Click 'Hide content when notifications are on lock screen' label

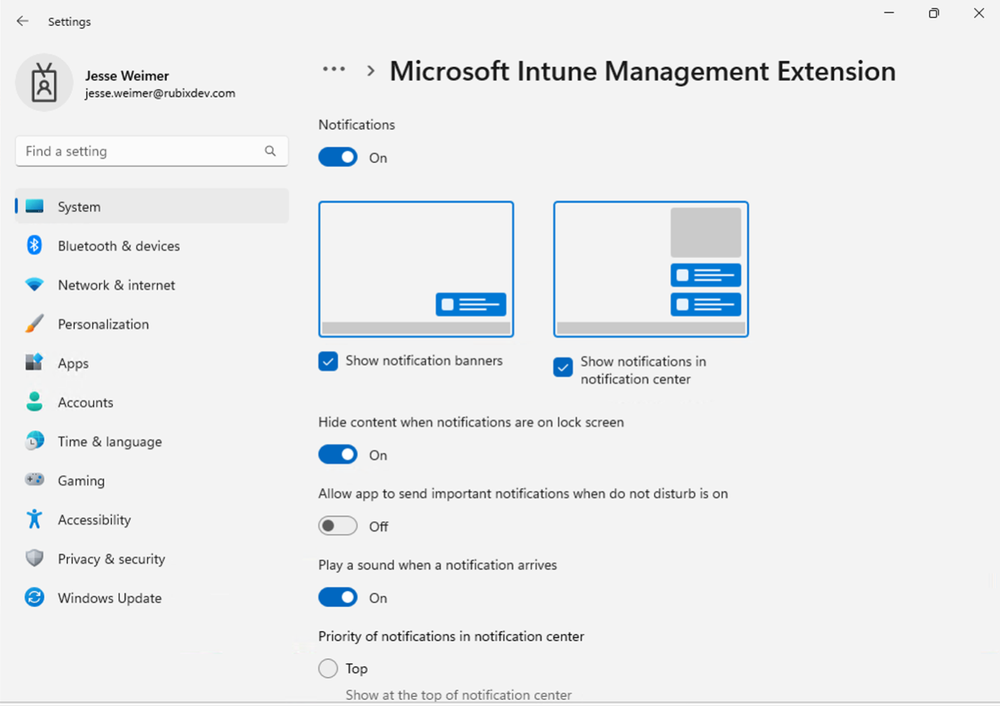(x=471, y=422)
